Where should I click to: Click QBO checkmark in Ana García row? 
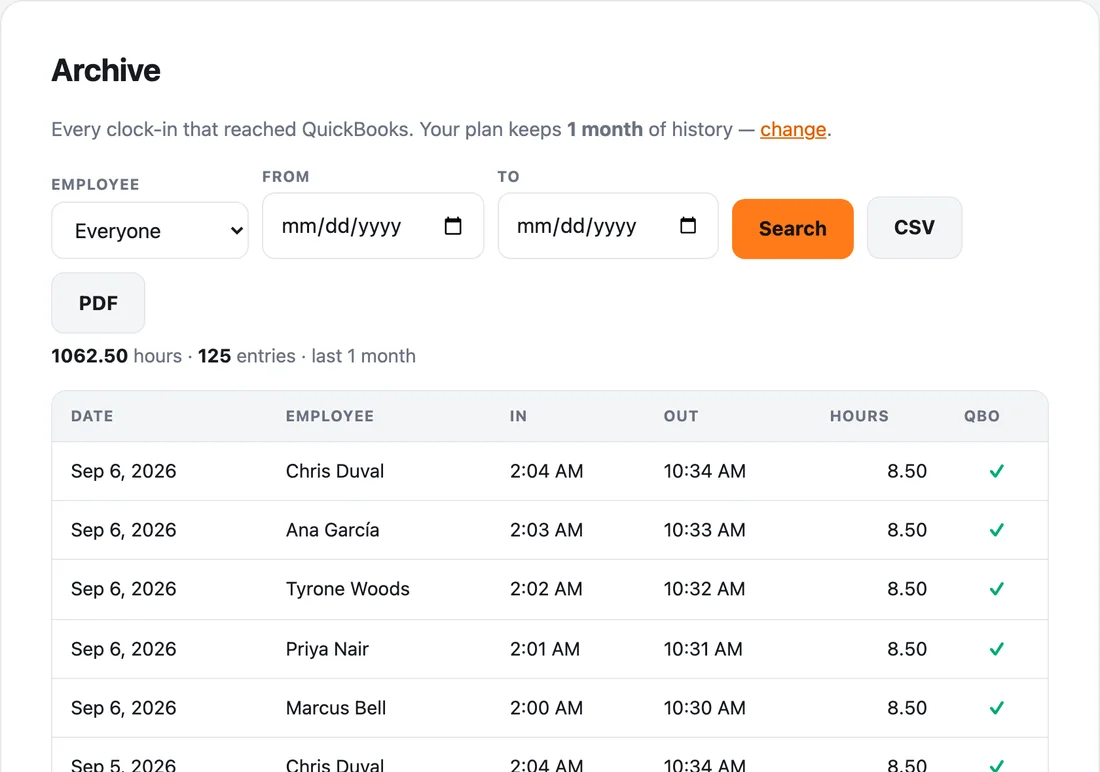coord(996,530)
